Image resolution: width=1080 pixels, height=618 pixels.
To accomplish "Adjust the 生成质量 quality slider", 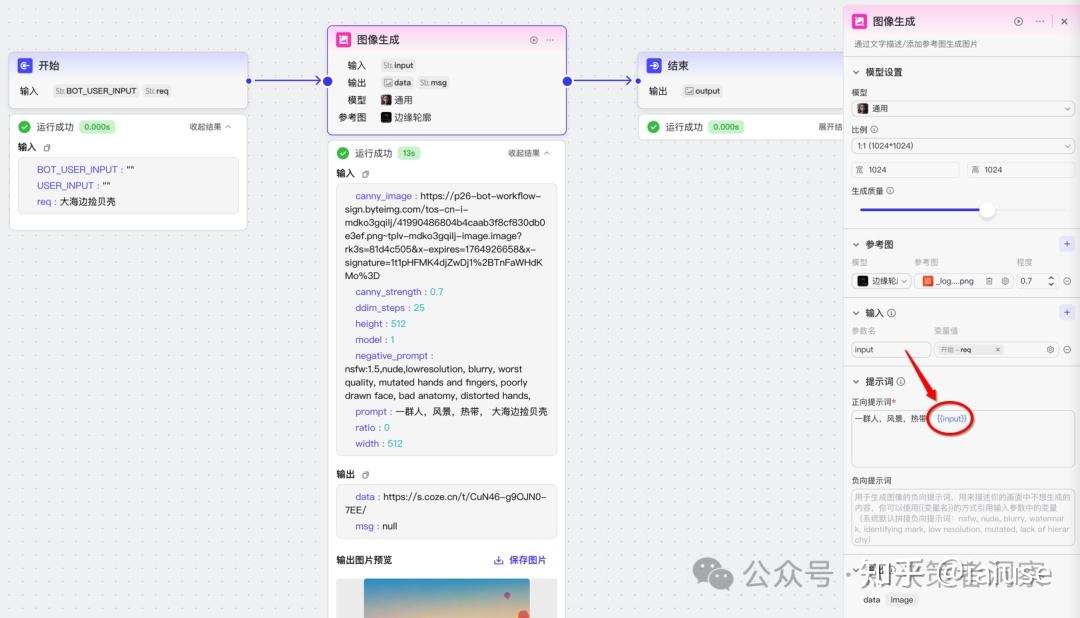I will pos(987,210).
